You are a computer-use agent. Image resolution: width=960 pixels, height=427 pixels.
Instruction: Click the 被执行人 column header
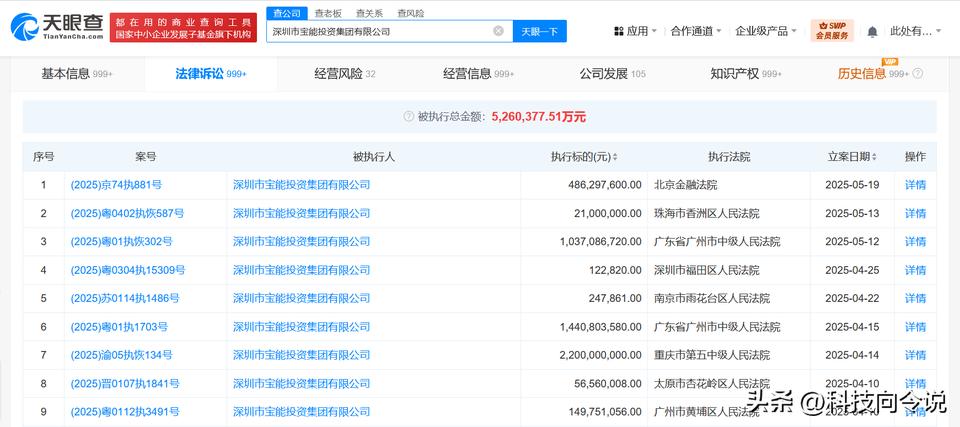373,157
